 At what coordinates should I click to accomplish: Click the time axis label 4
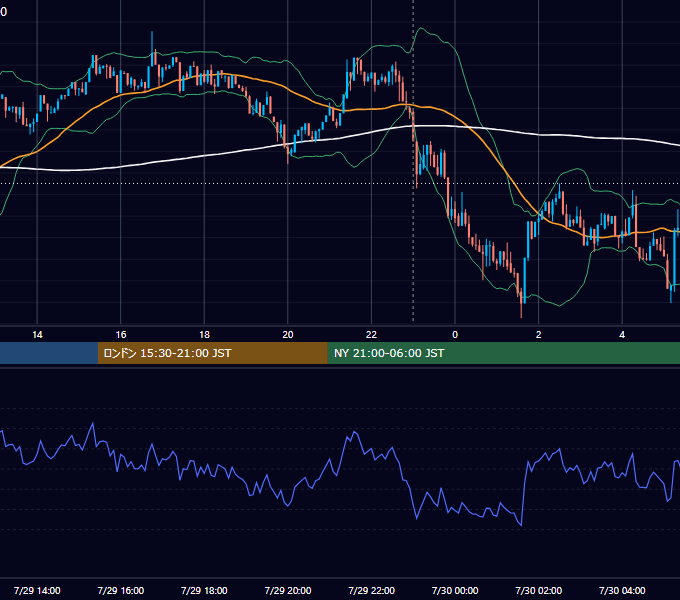622,335
